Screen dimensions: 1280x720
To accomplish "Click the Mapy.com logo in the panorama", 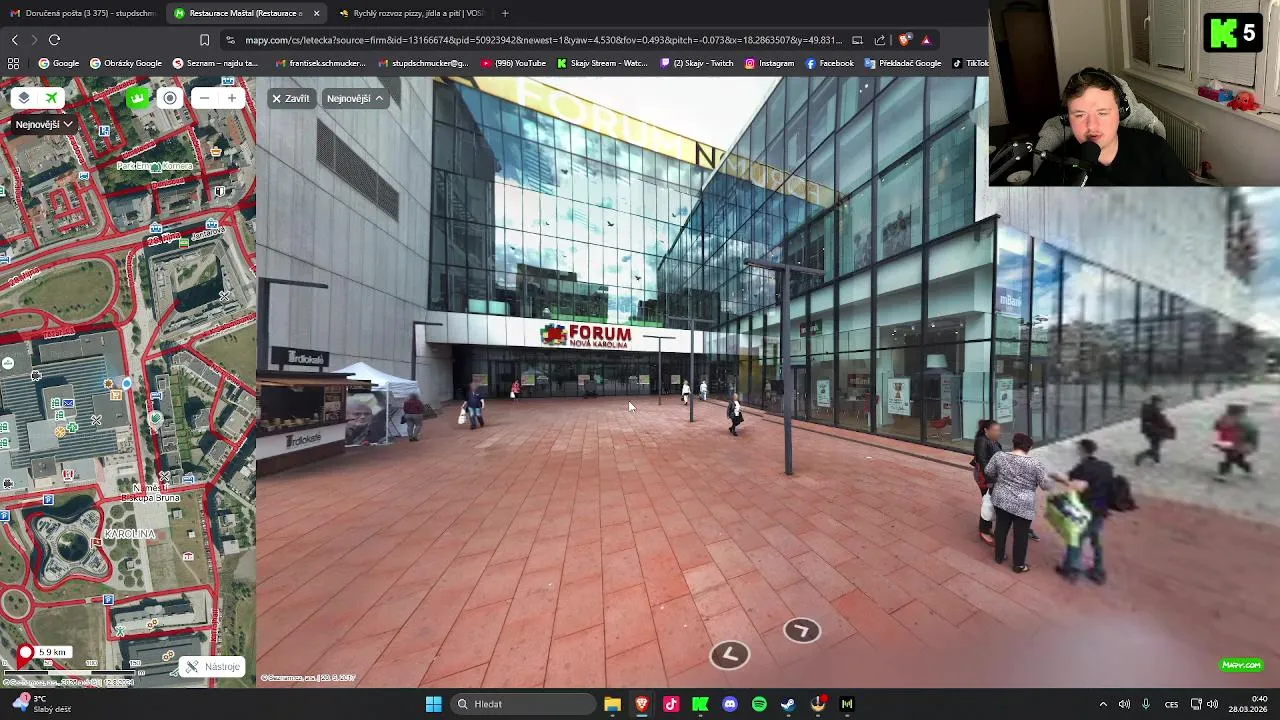I will [x=1241, y=665].
